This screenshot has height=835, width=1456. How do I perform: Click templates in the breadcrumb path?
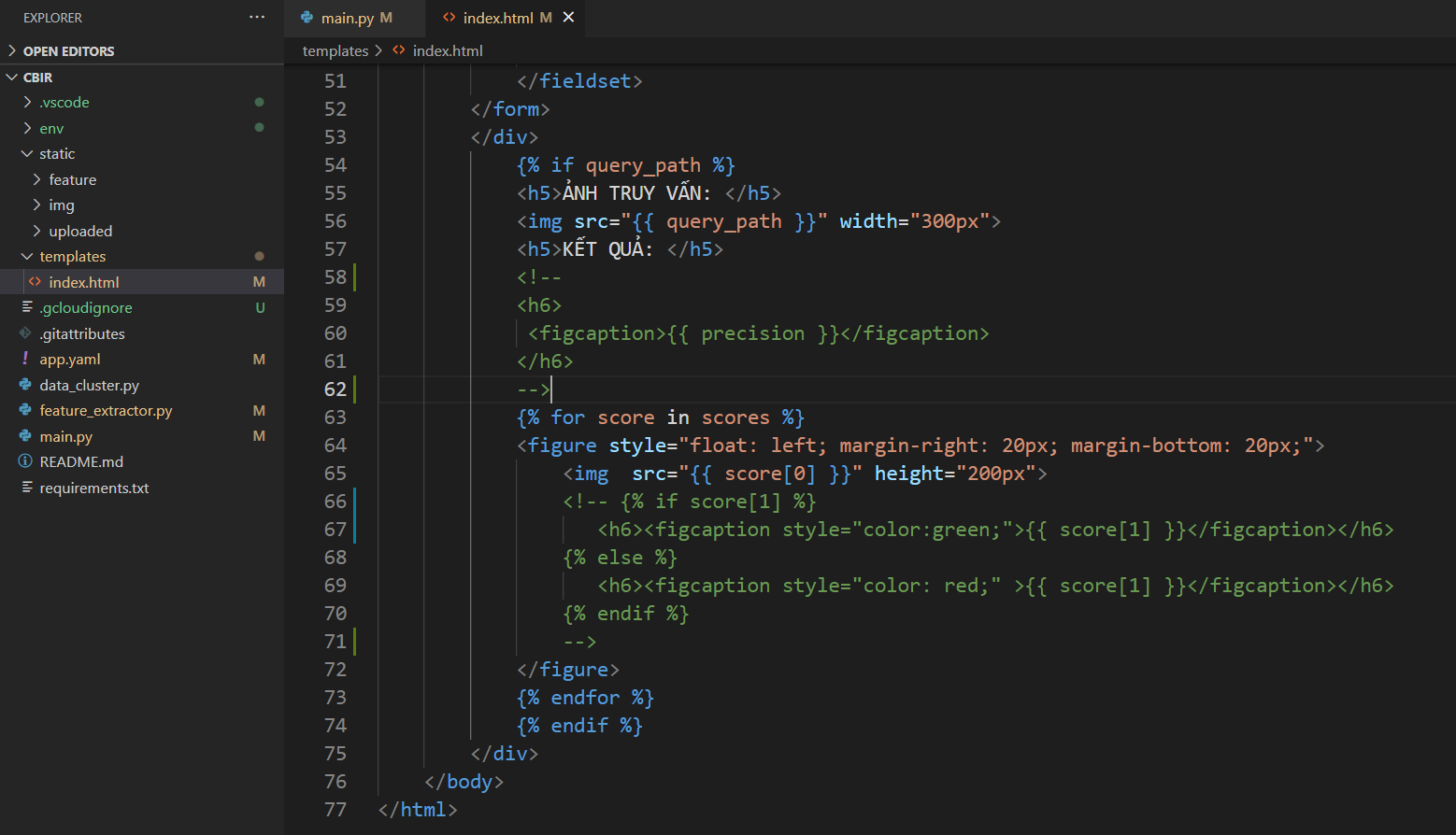(335, 51)
